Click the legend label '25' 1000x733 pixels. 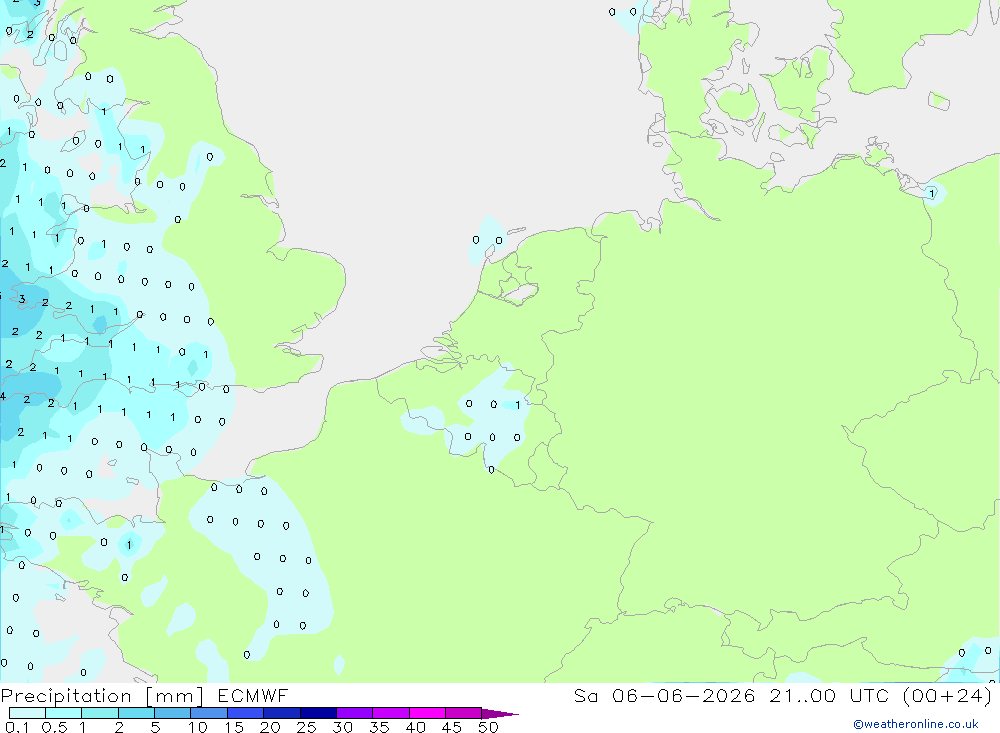(x=306, y=727)
